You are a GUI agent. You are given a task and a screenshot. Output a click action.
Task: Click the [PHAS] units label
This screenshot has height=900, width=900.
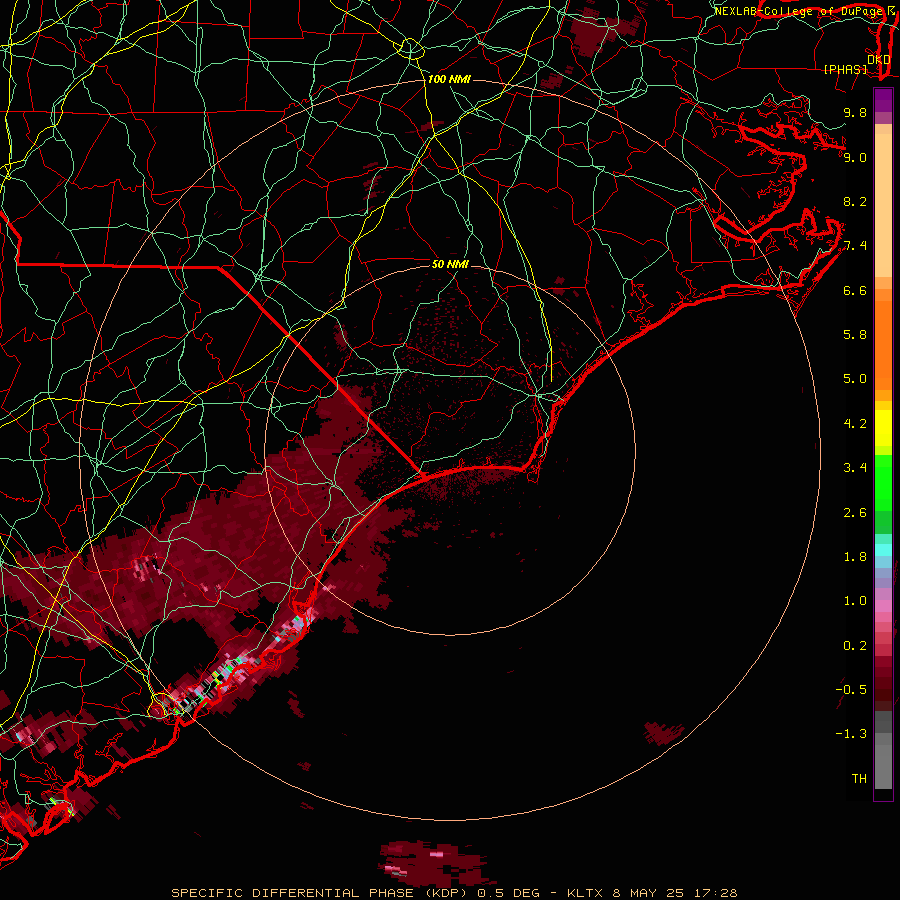pos(845,70)
